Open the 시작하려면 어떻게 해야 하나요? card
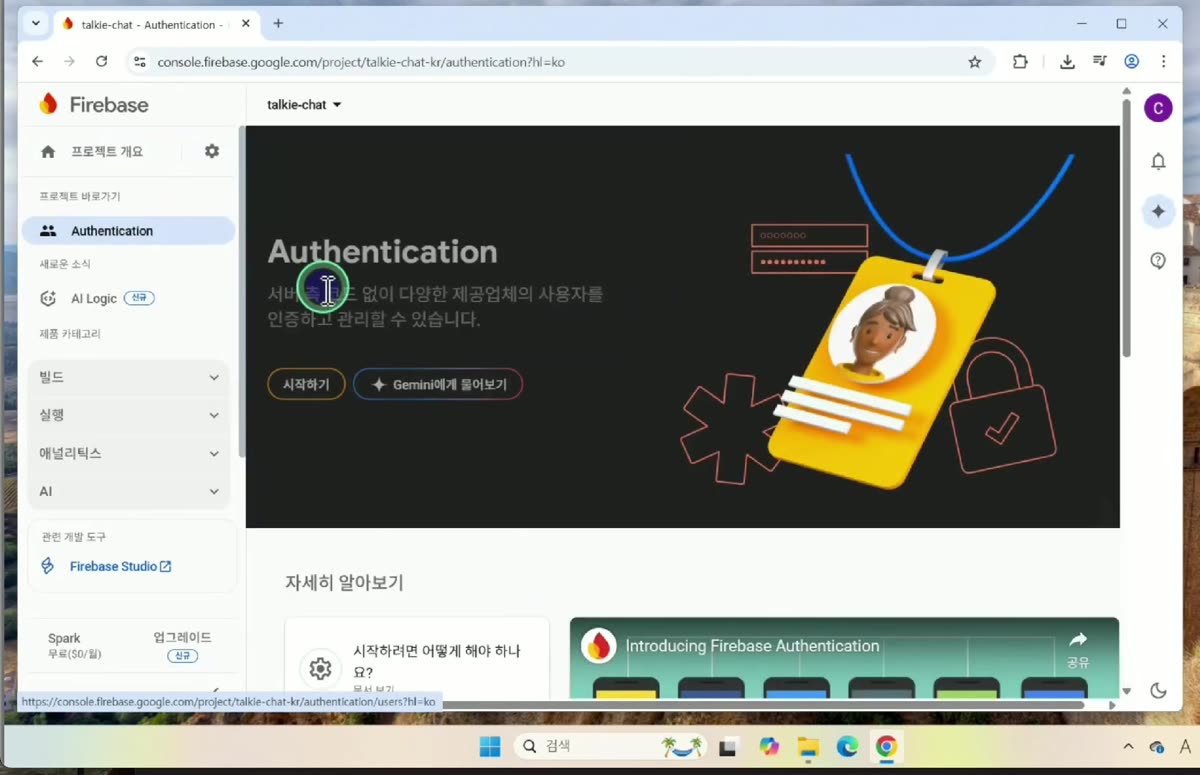Image resolution: width=1200 pixels, height=775 pixels. click(x=417, y=658)
